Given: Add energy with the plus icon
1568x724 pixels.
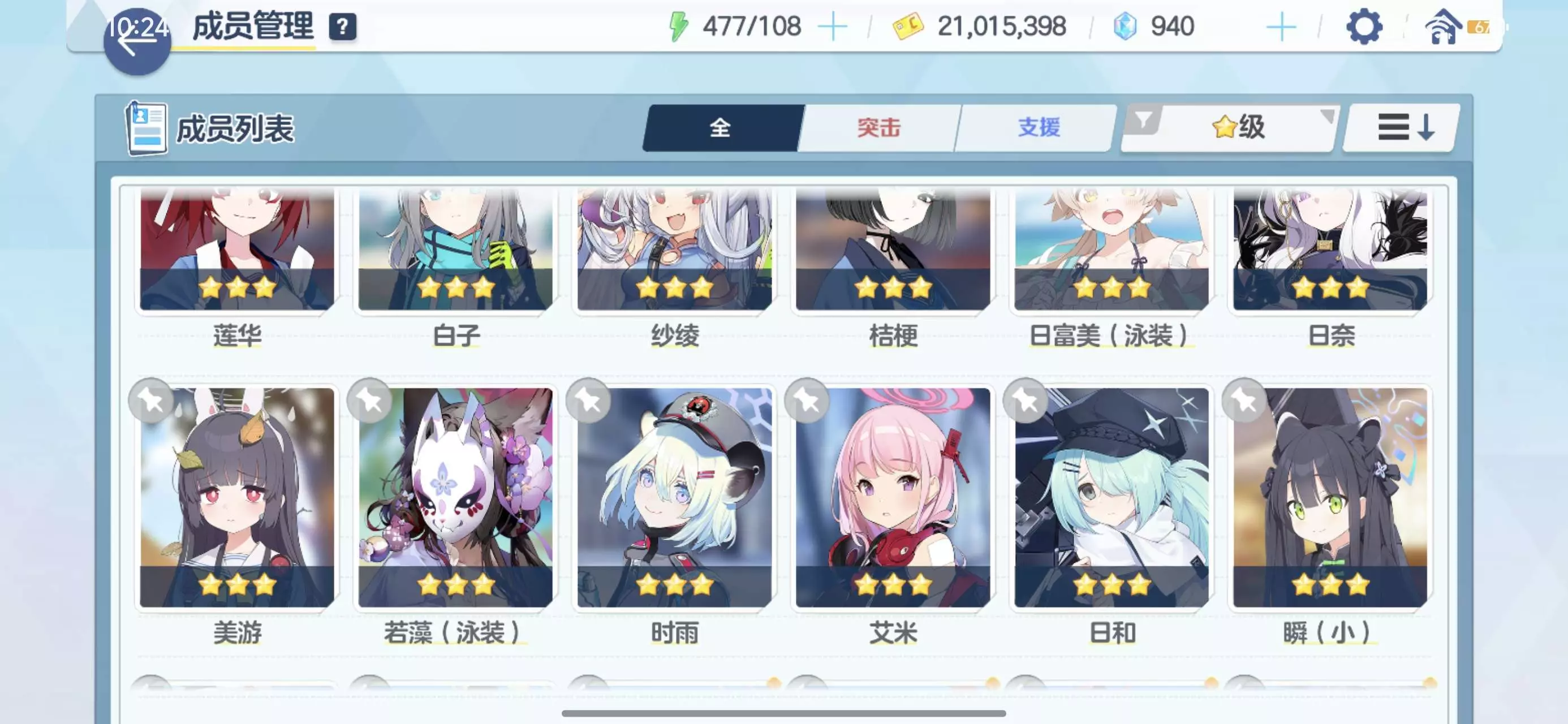Looking at the screenshot, I should pos(832,27).
